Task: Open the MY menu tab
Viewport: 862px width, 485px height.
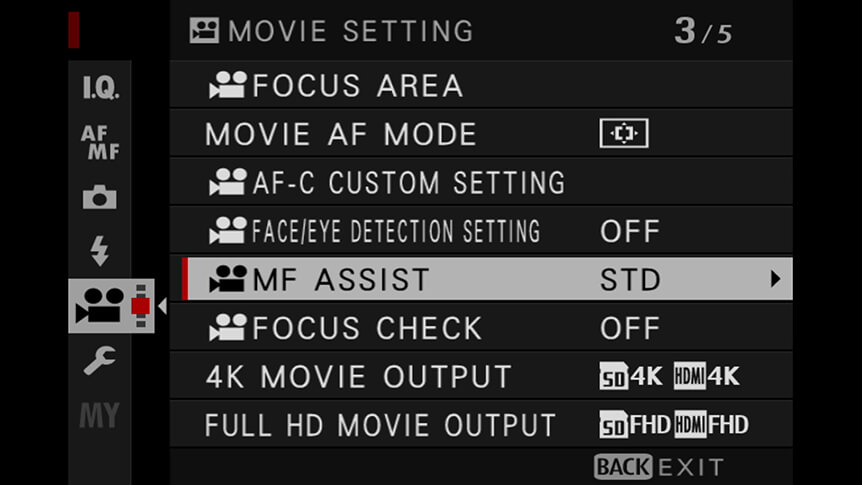Action: (100, 415)
